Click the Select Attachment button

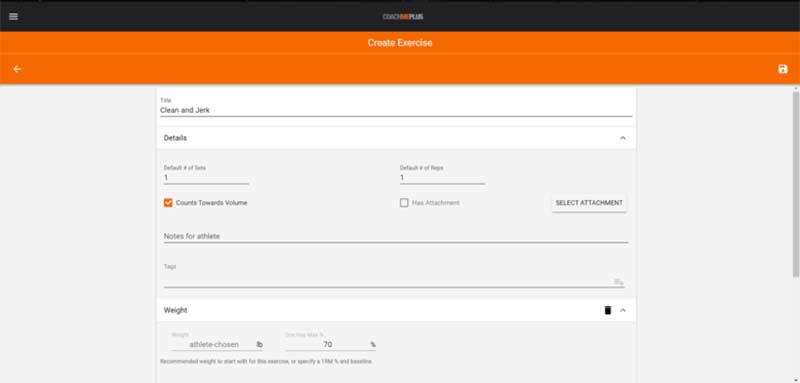coord(589,203)
